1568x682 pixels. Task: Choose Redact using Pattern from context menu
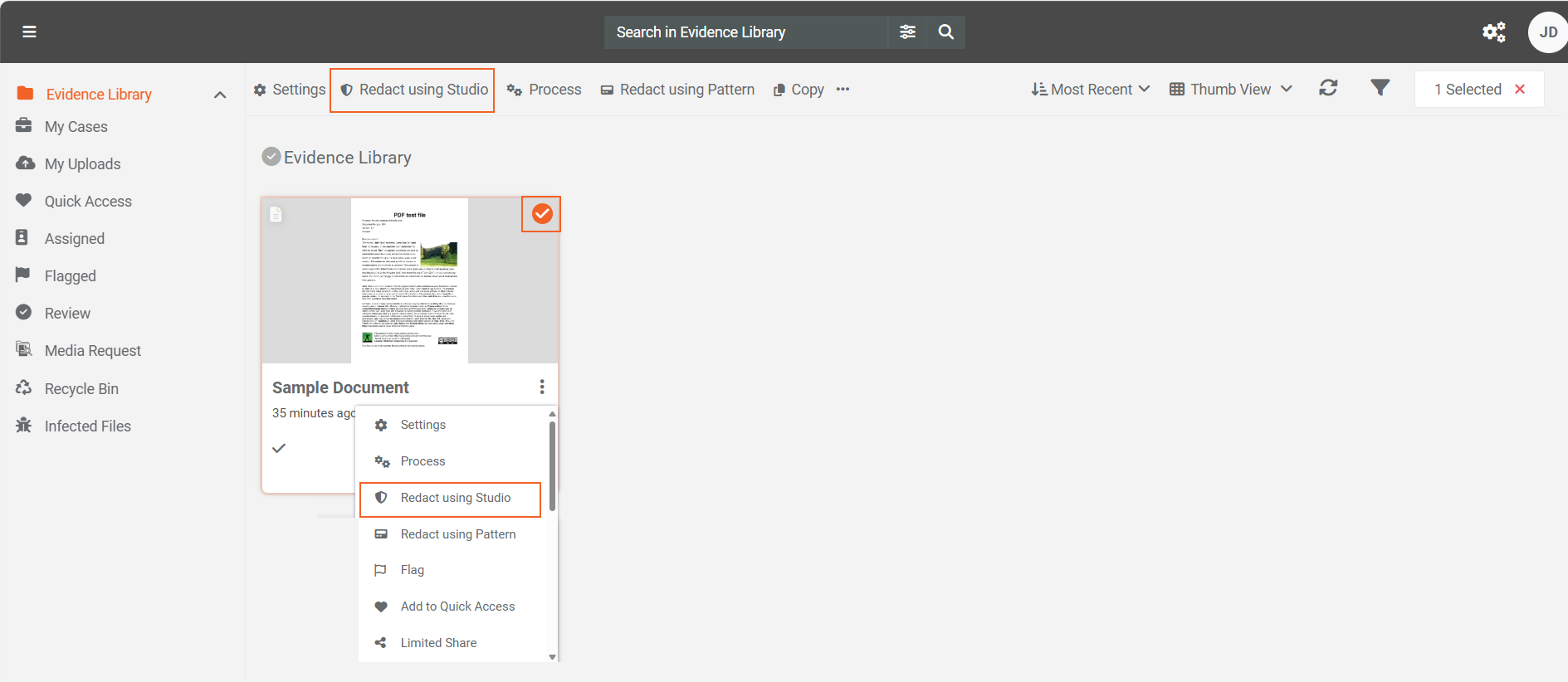click(457, 534)
